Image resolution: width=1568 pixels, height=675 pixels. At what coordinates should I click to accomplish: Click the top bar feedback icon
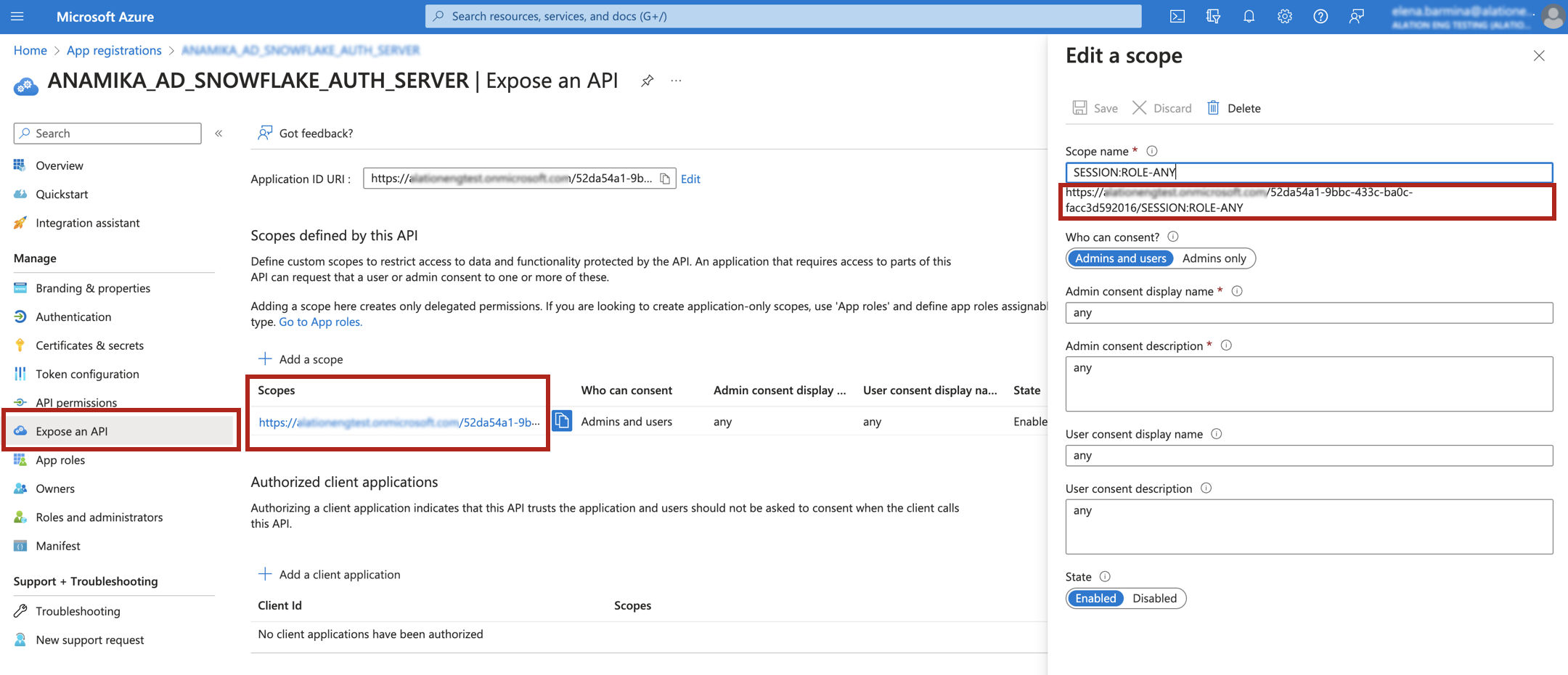click(1356, 16)
